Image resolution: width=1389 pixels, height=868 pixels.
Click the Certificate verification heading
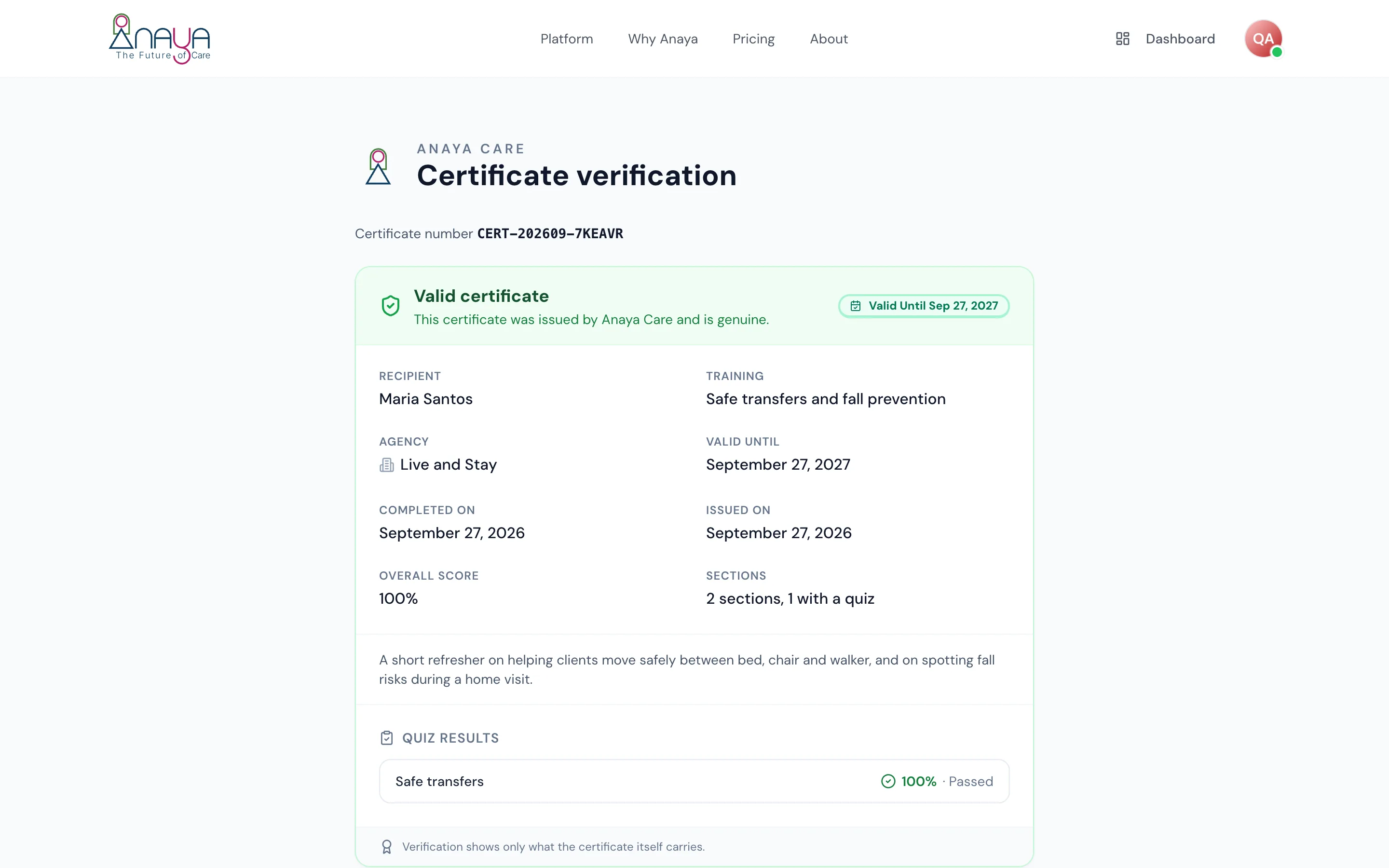coord(576,175)
